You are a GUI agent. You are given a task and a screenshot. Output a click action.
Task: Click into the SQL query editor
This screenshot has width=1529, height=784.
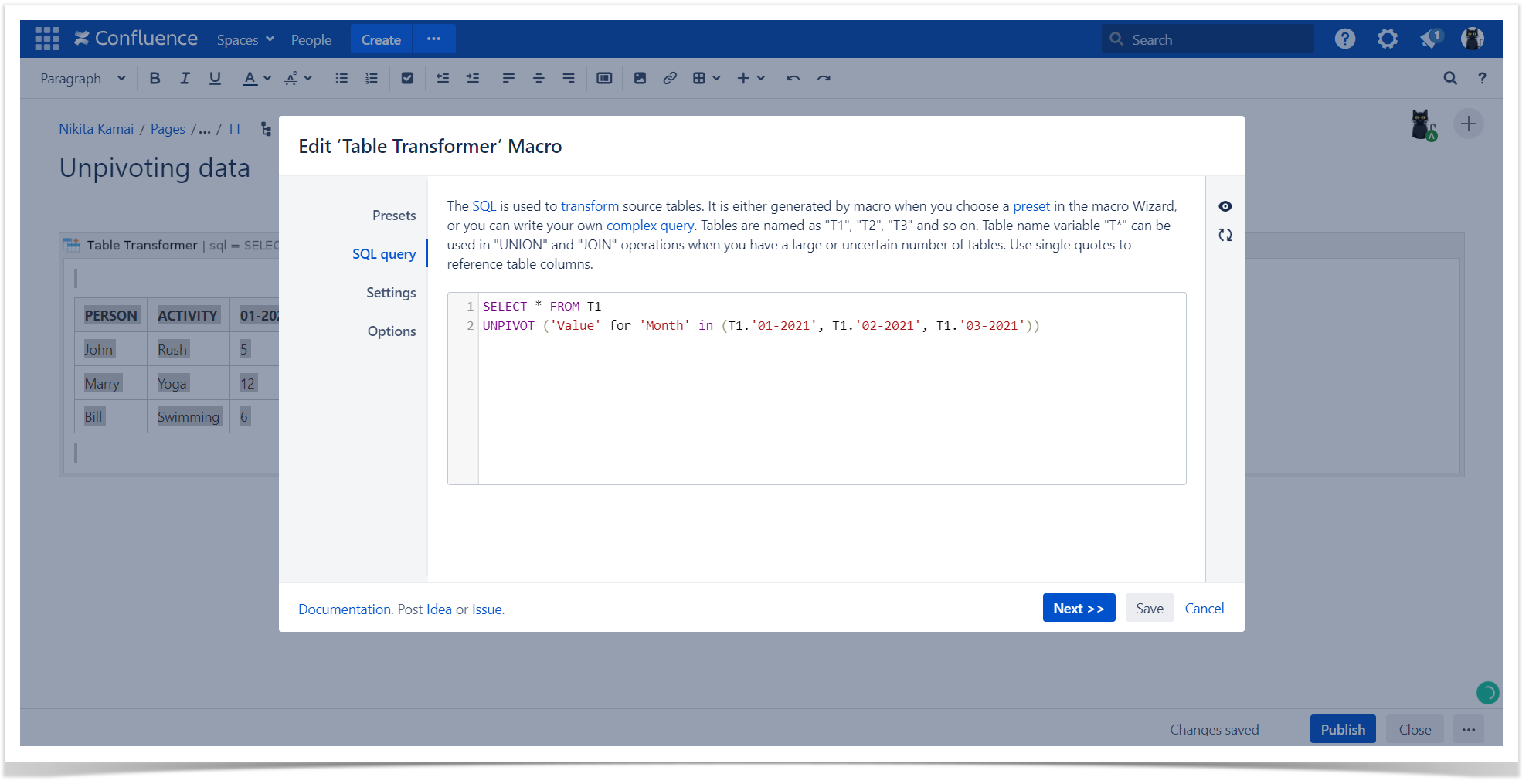tap(831, 402)
